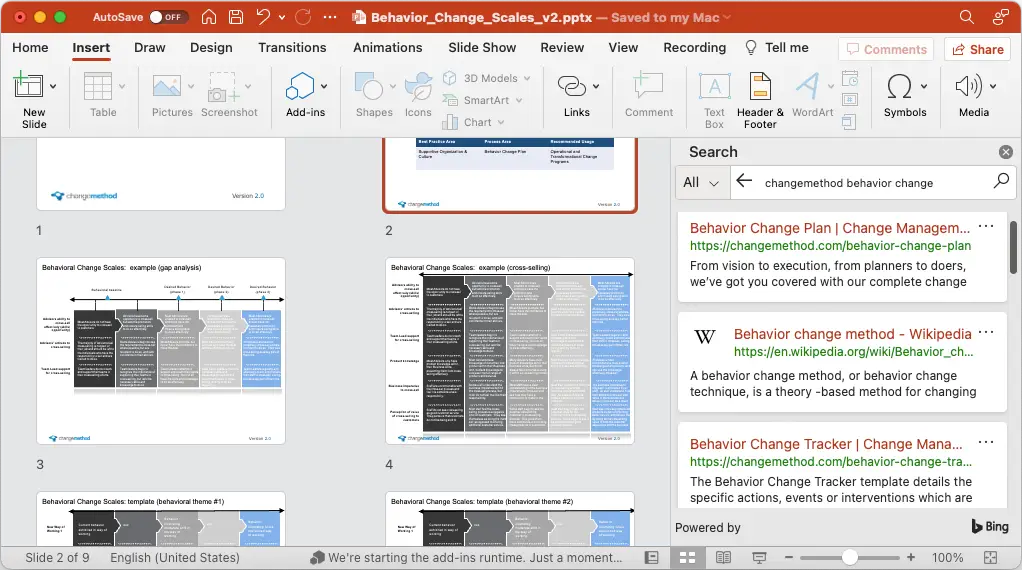Open the Pictures insert icon

(x=167, y=86)
